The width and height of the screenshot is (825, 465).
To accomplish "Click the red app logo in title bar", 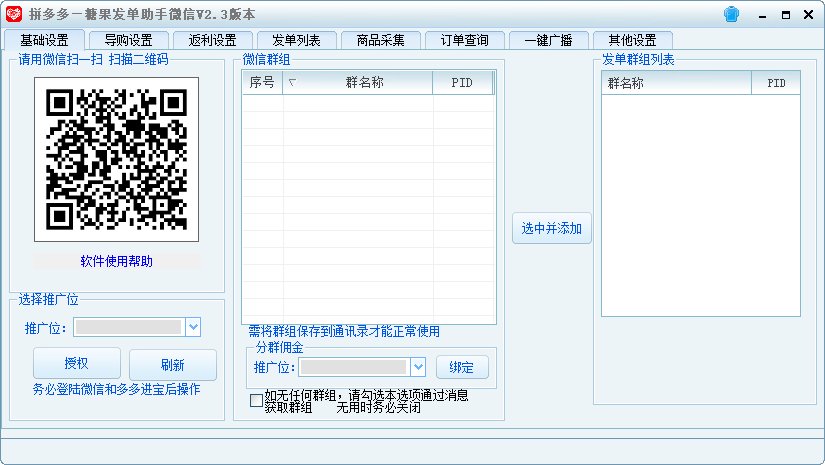I will coord(14,14).
